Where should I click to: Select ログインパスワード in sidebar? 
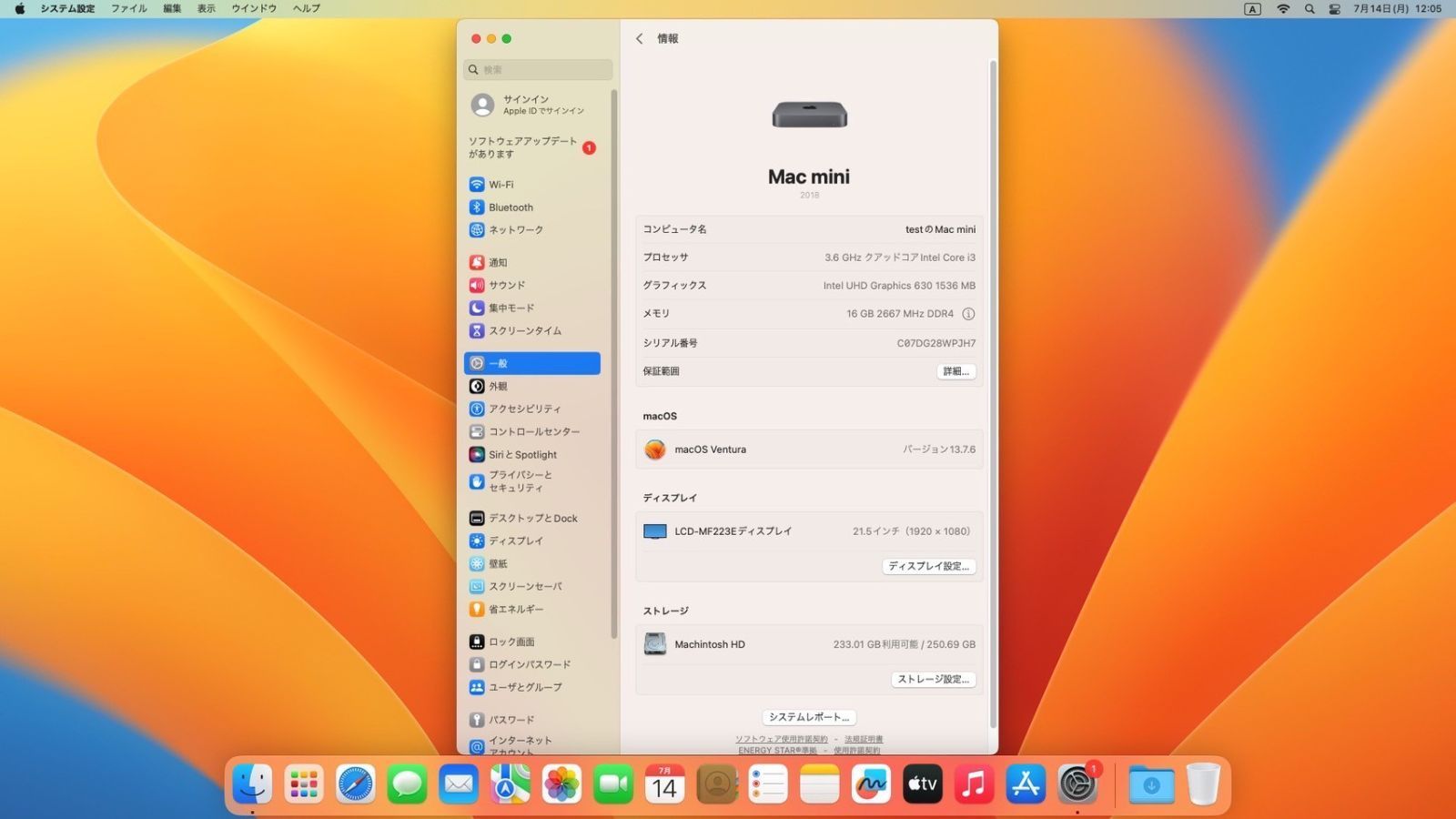pyautogui.click(x=532, y=664)
